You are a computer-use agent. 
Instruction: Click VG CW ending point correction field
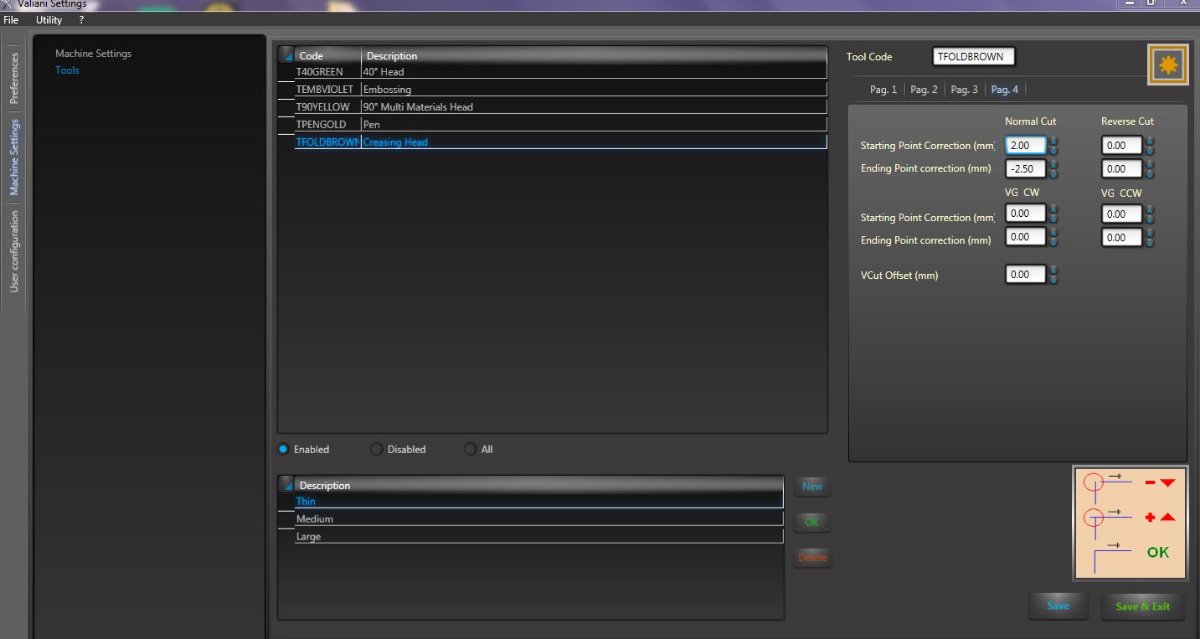(x=1025, y=238)
